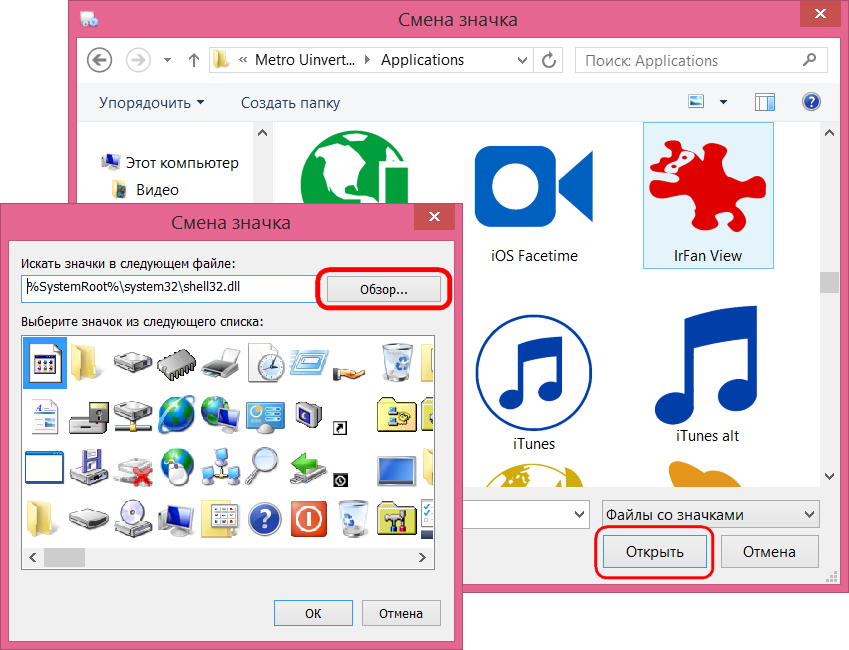Choose the magnifying glass icon

pos(263,466)
